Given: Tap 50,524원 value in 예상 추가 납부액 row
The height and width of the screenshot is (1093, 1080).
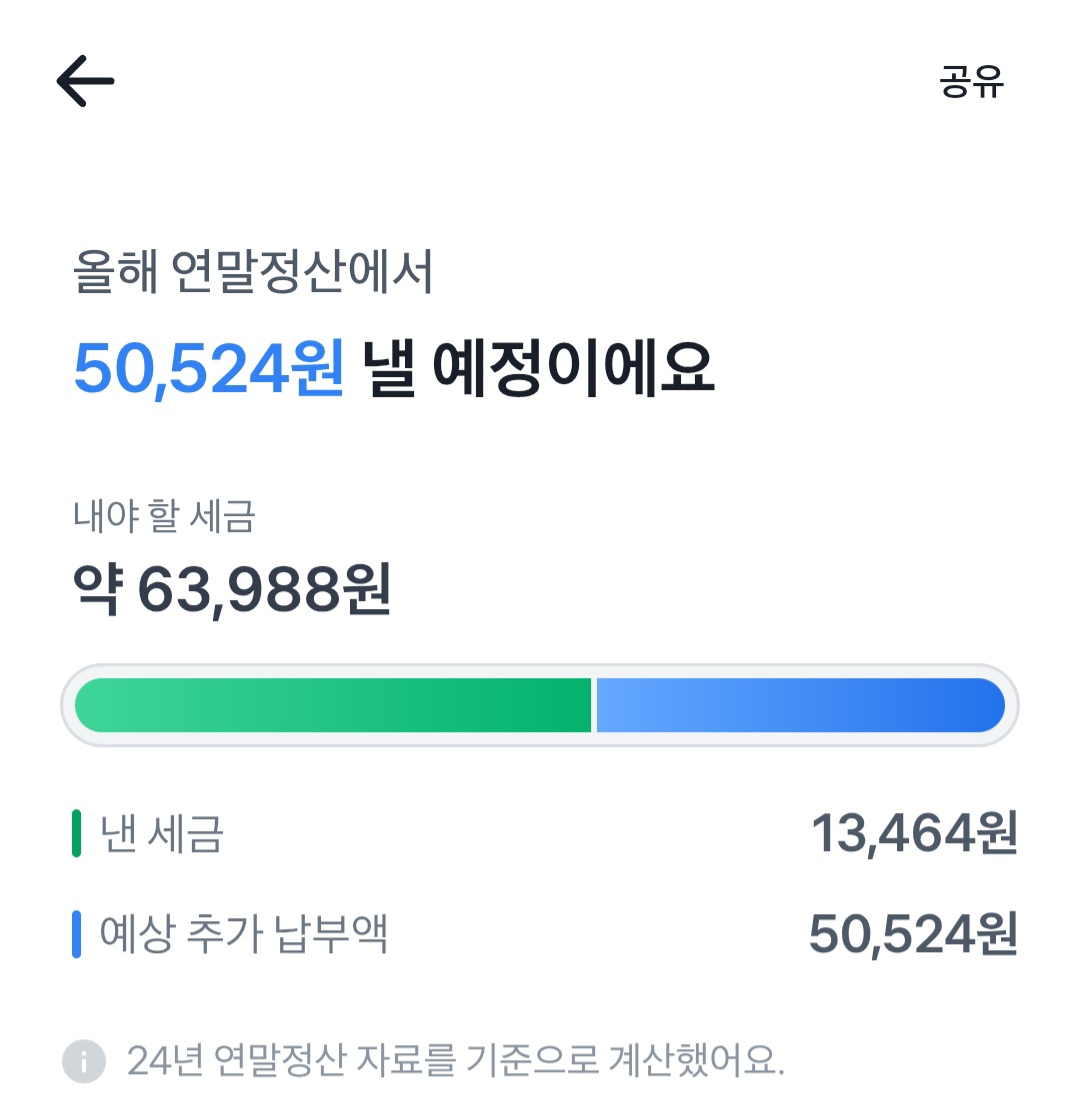Looking at the screenshot, I should click(x=912, y=935).
